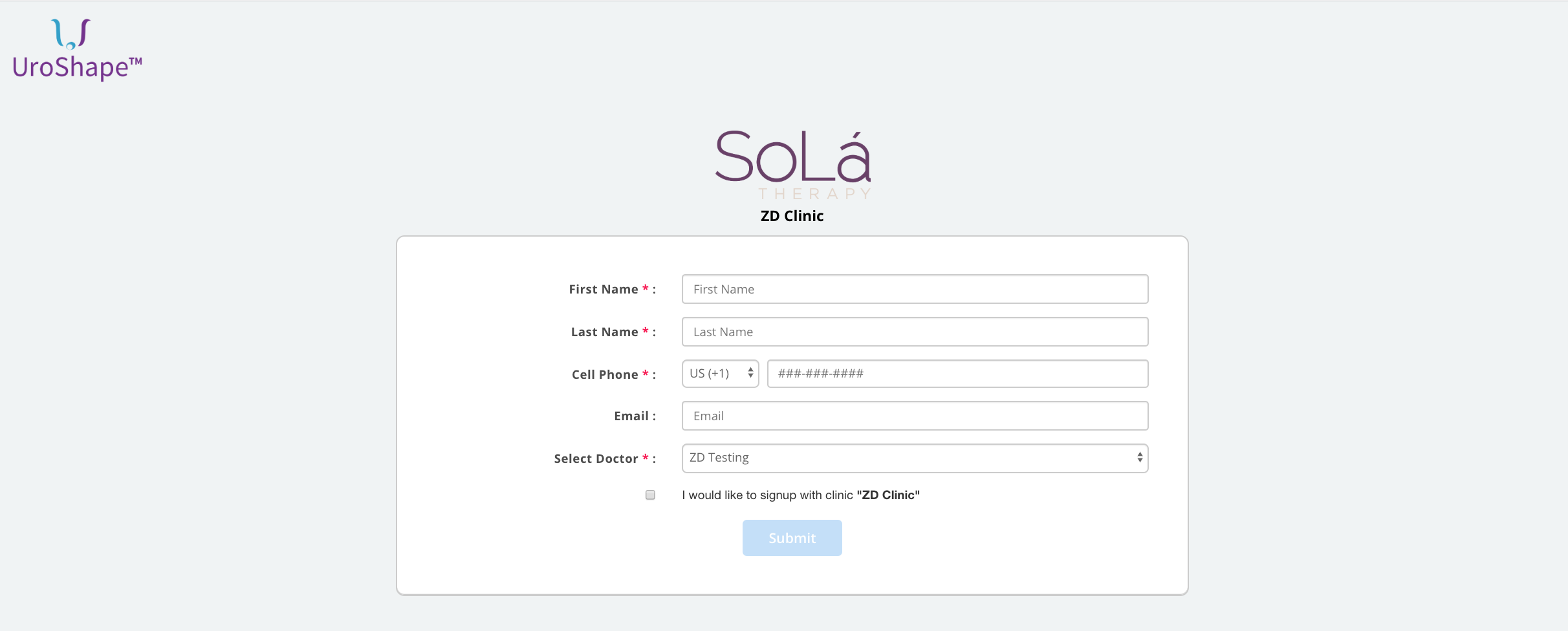Image resolution: width=1568 pixels, height=631 pixels.
Task: Click the Submit button
Action: tap(792, 538)
